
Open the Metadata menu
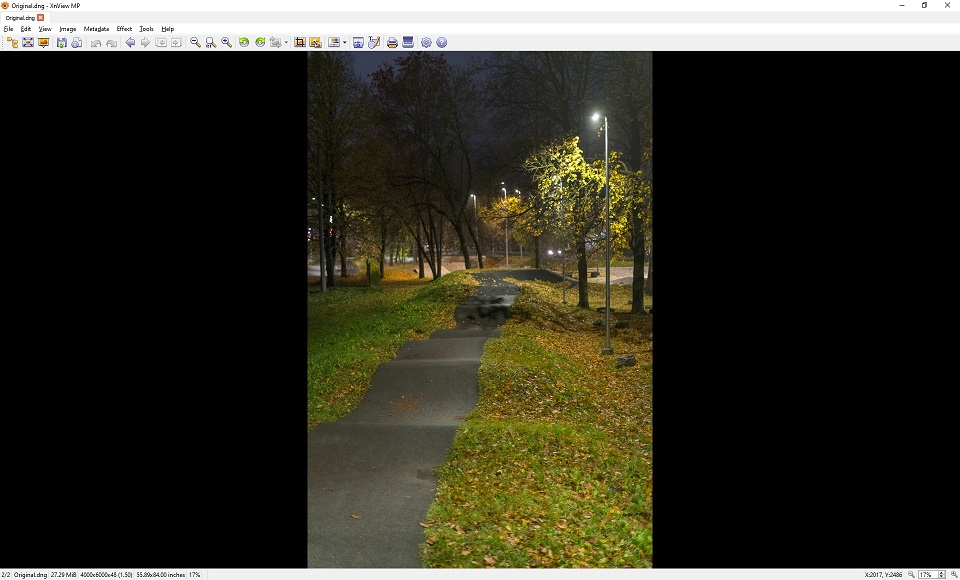pos(96,29)
